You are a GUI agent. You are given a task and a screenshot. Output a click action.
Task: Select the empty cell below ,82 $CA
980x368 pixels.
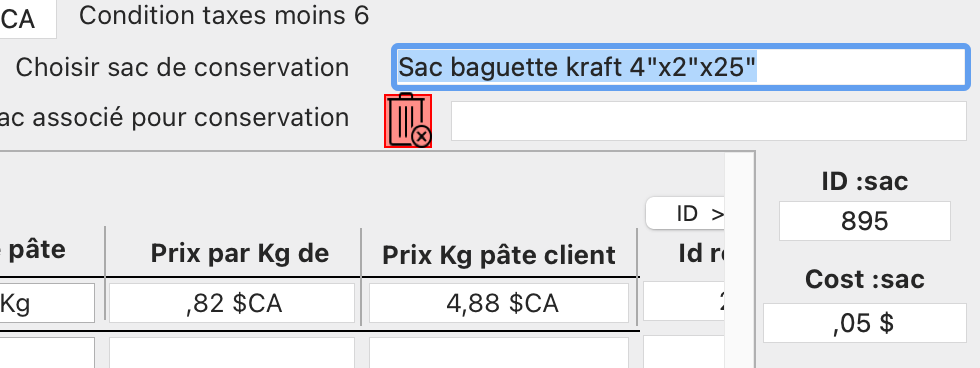coord(232,353)
